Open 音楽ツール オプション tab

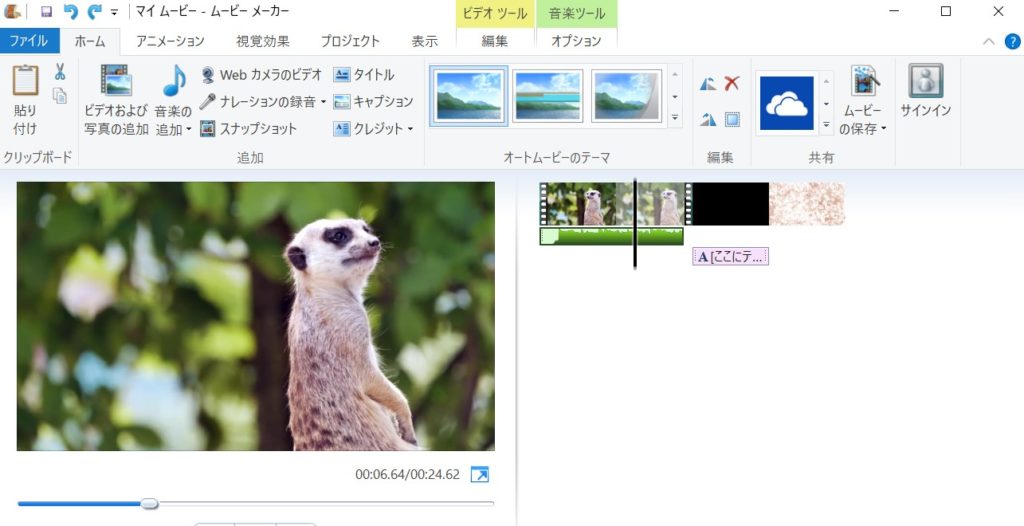coord(576,41)
